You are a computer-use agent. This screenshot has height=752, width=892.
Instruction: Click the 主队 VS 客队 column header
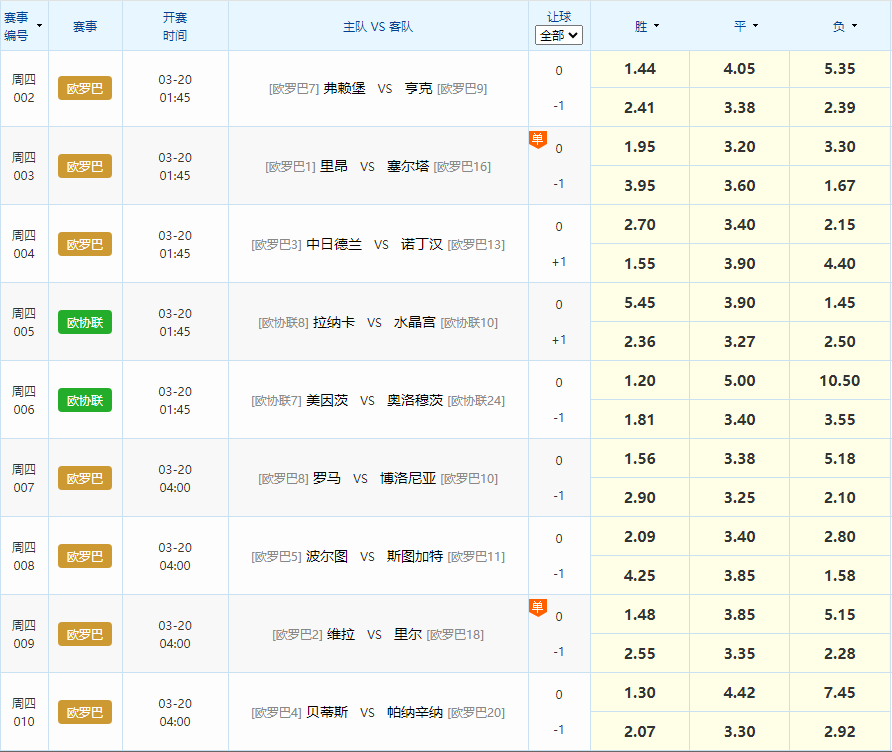point(378,26)
